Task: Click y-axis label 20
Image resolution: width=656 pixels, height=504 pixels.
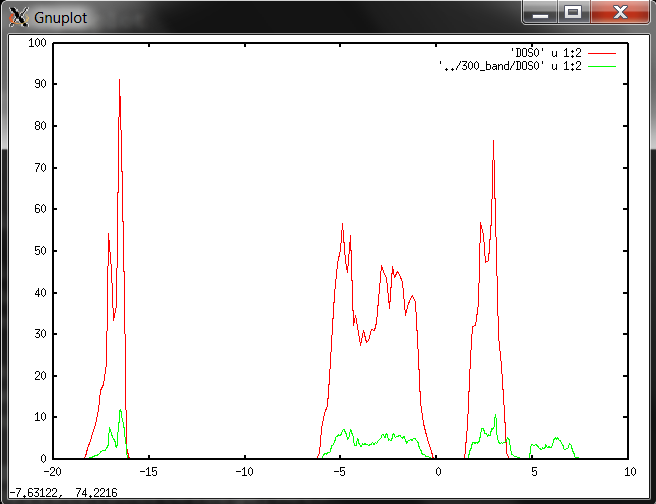Action: tap(40, 376)
